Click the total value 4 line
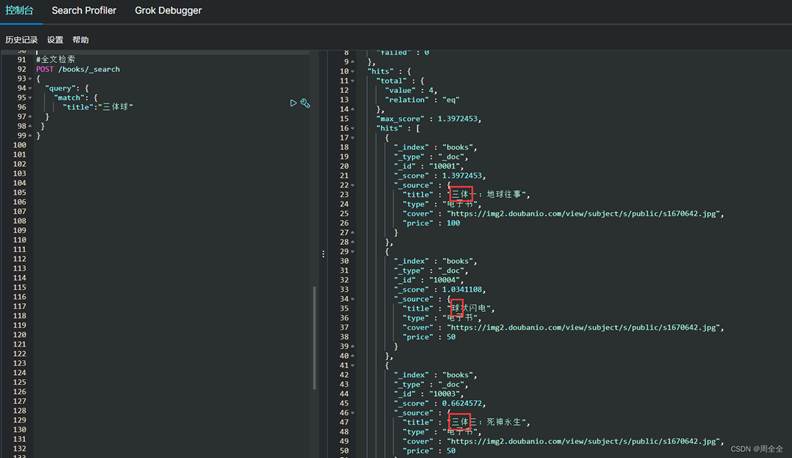Viewport: 792px width, 458px height. [411, 90]
